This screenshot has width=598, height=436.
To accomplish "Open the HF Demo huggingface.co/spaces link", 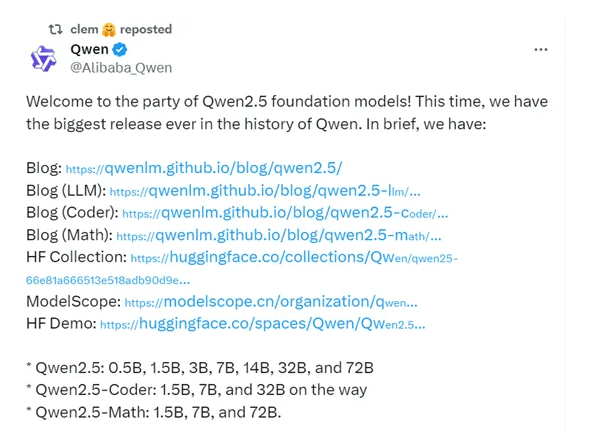I will [x=262, y=324].
